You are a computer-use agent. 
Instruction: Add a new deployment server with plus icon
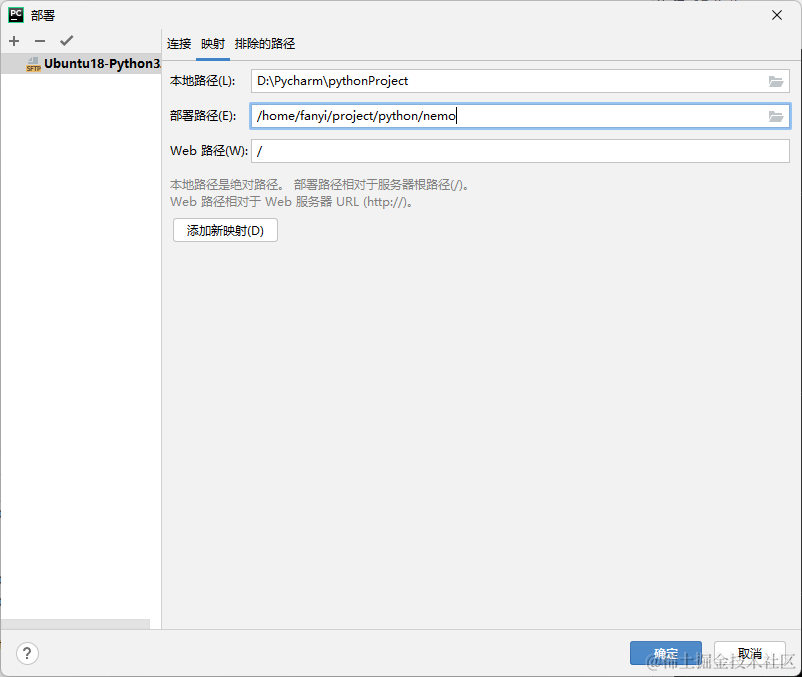click(x=14, y=41)
